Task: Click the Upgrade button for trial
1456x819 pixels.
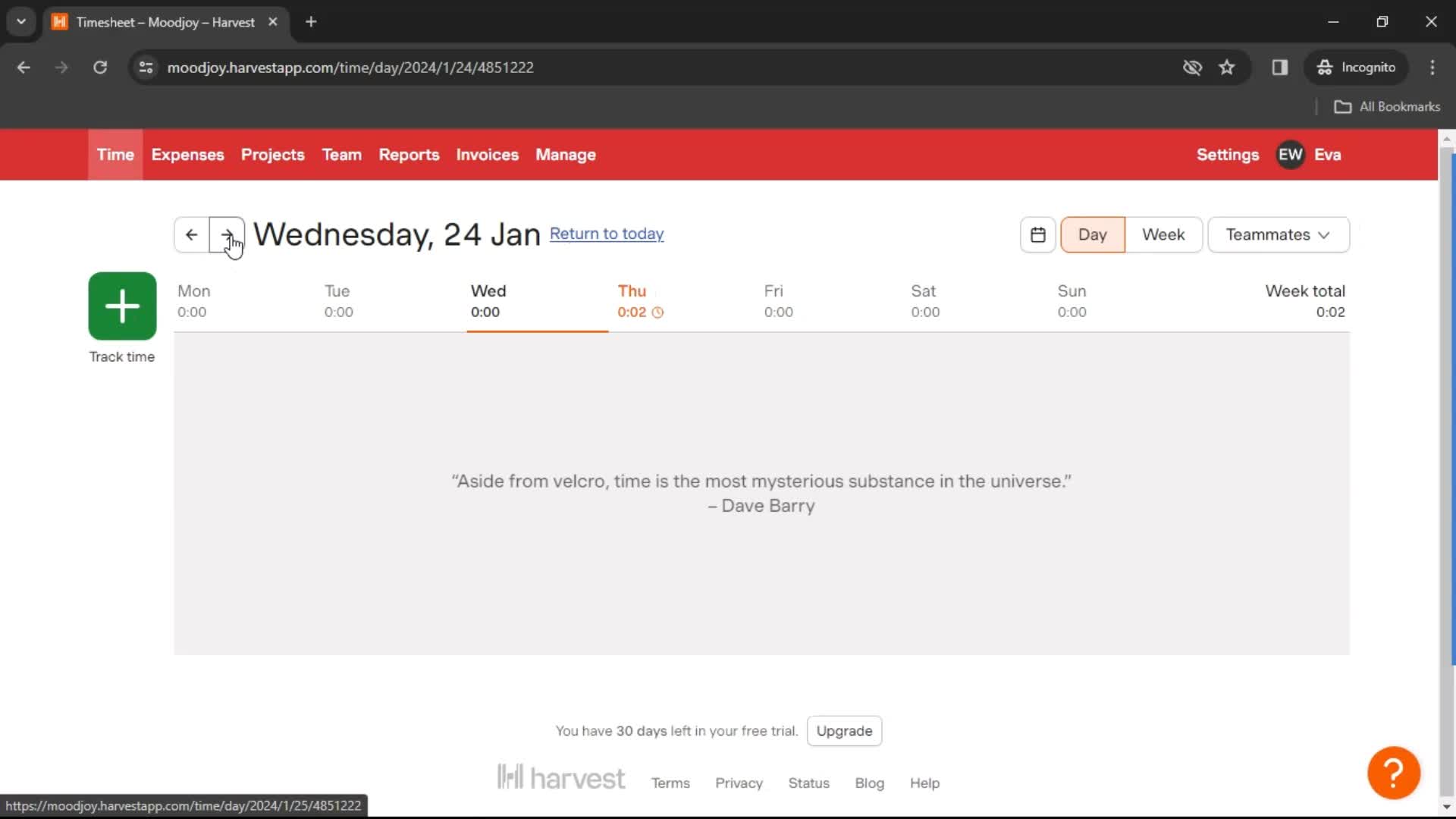Action: 845,730
